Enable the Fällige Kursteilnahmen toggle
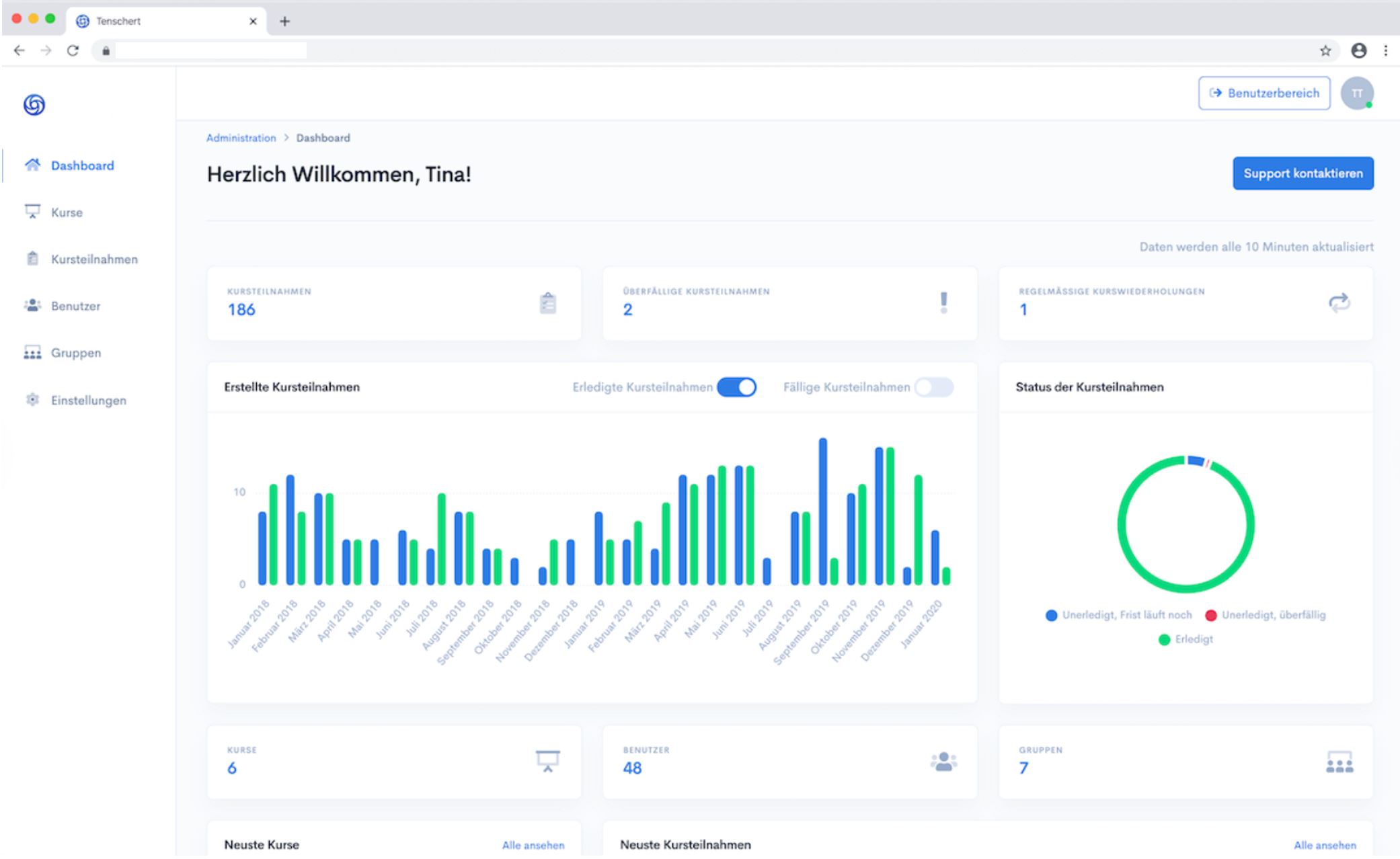The height and width of the screenshot is (859, 1400). (933, 387)
